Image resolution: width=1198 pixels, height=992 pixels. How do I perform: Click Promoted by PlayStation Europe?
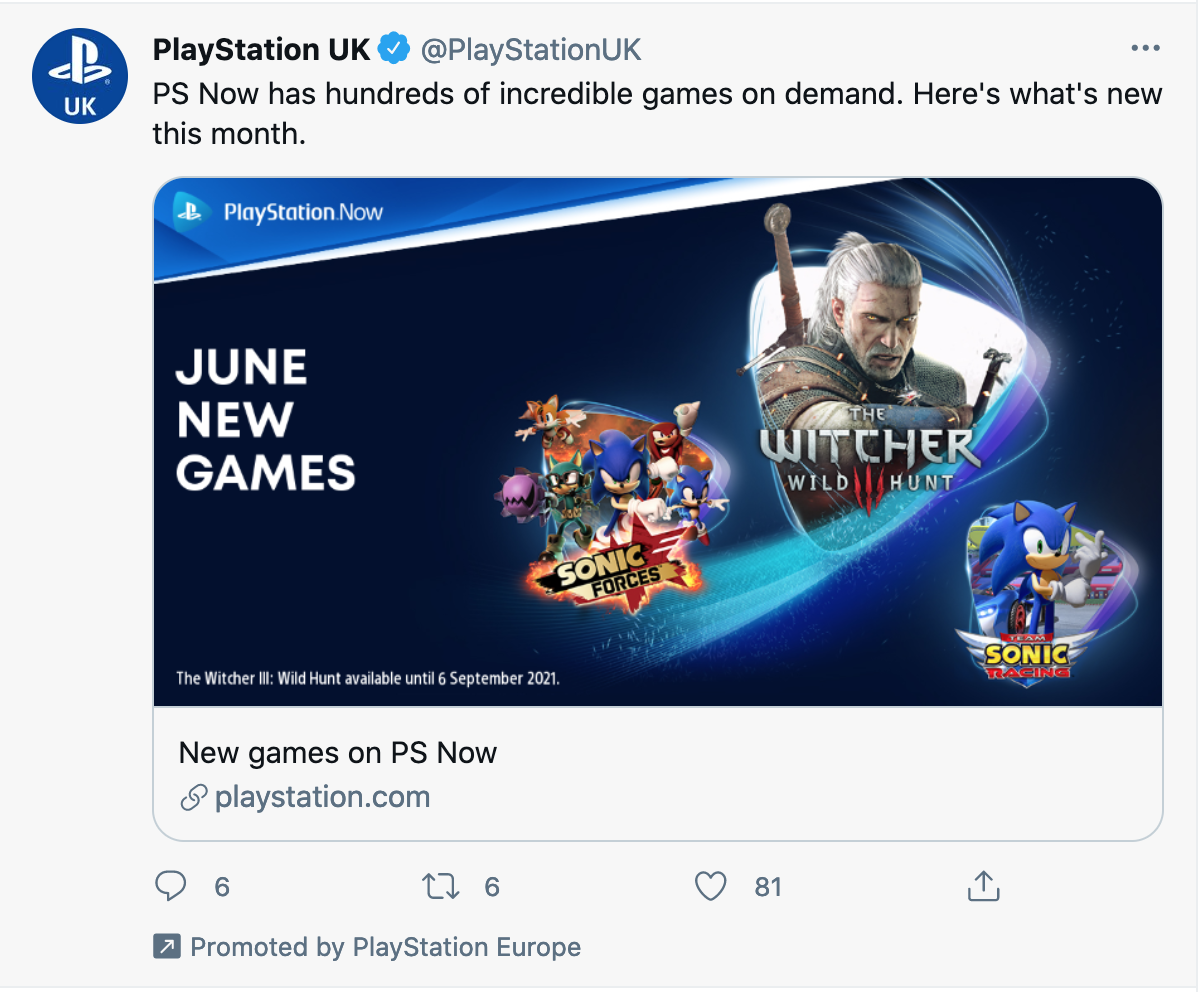point(385,946)
